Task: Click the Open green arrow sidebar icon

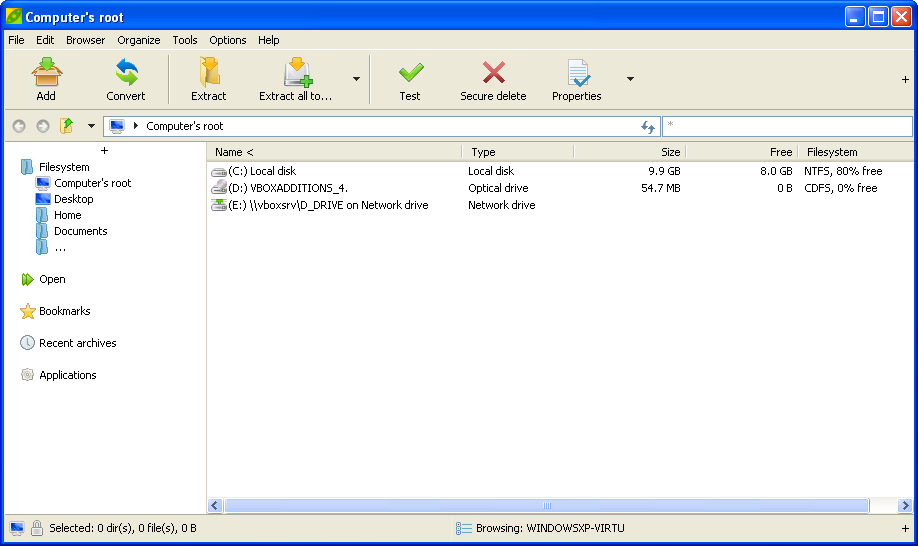Action: click(x=27, y=279)
